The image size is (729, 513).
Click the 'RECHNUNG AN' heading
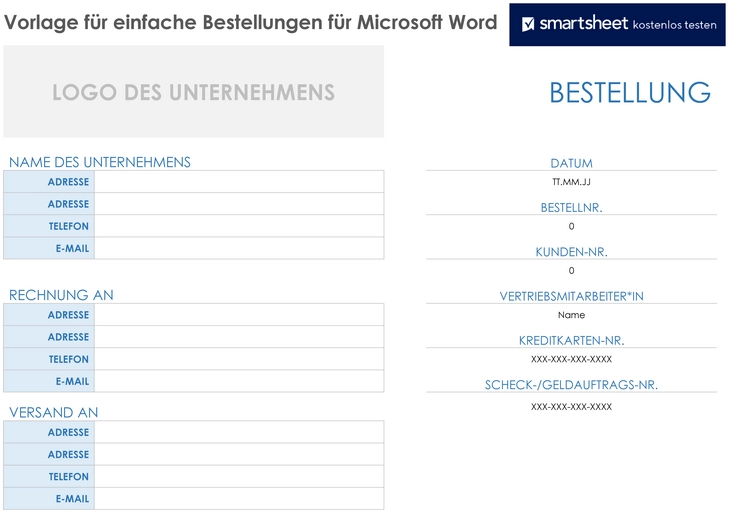[61, 295]
